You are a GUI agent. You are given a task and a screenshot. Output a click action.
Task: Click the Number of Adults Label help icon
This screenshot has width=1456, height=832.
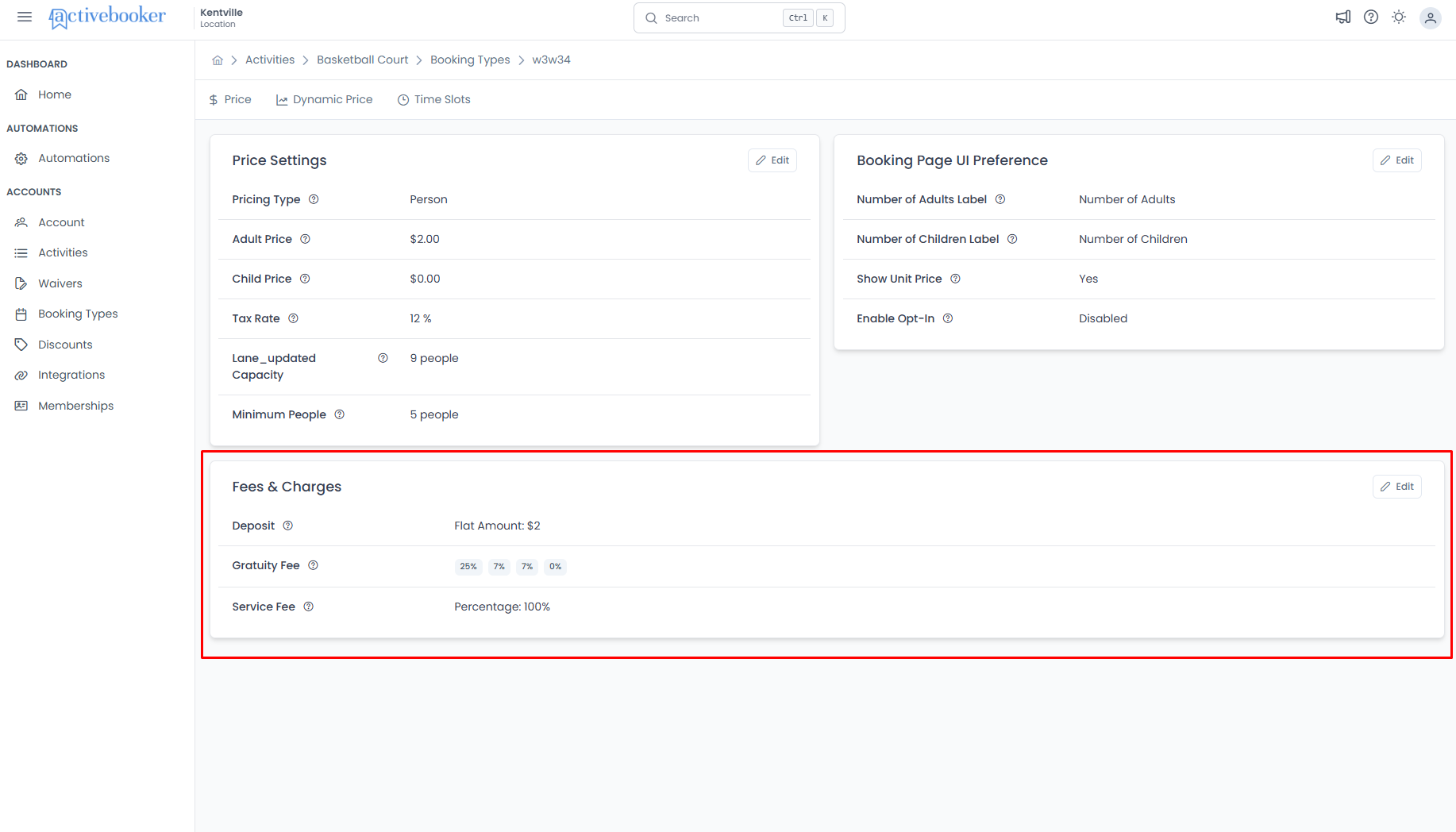(x=1000, y=199)
